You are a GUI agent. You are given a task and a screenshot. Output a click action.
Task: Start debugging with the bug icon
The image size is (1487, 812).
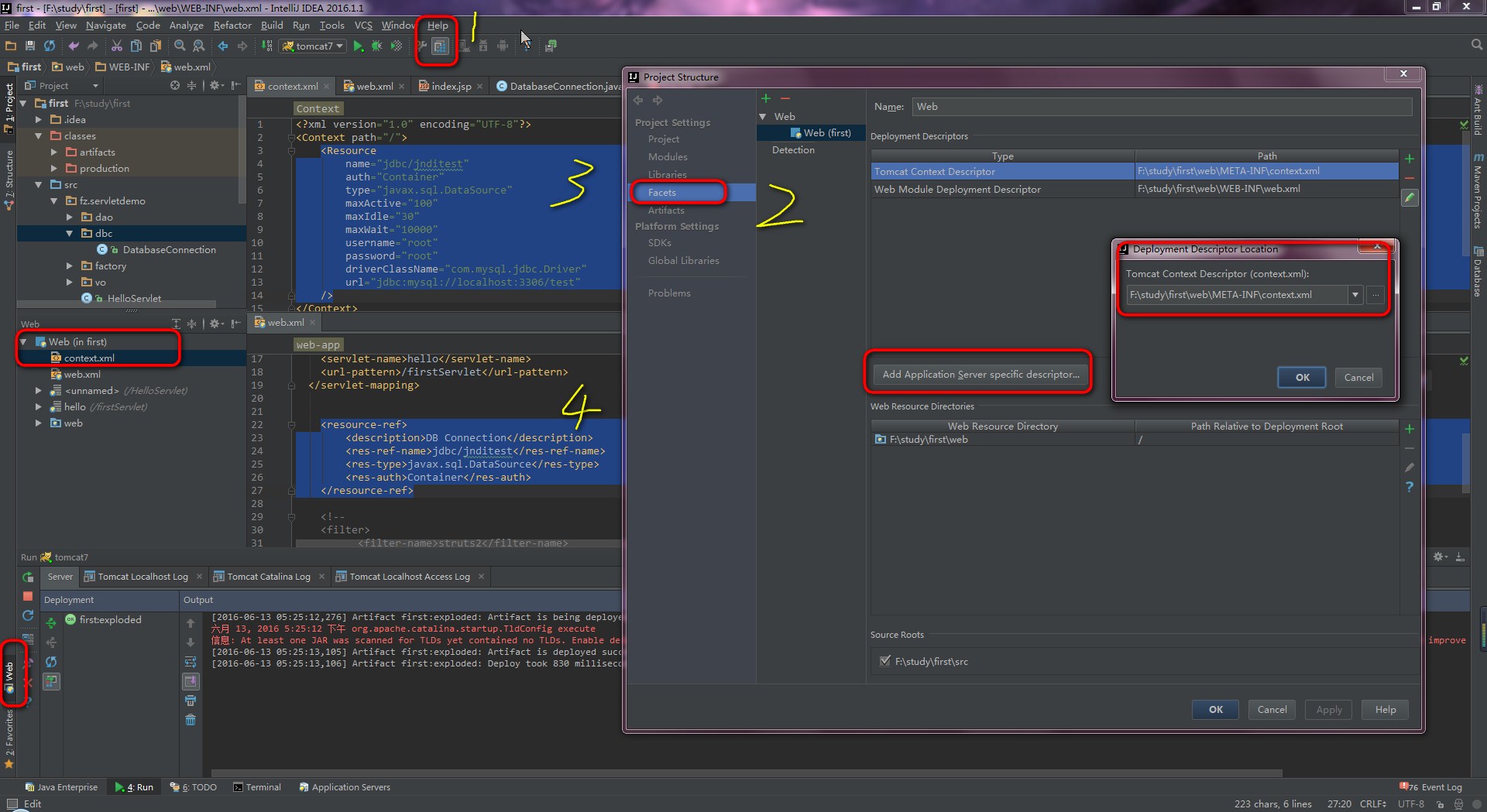[x=377, y=46]
